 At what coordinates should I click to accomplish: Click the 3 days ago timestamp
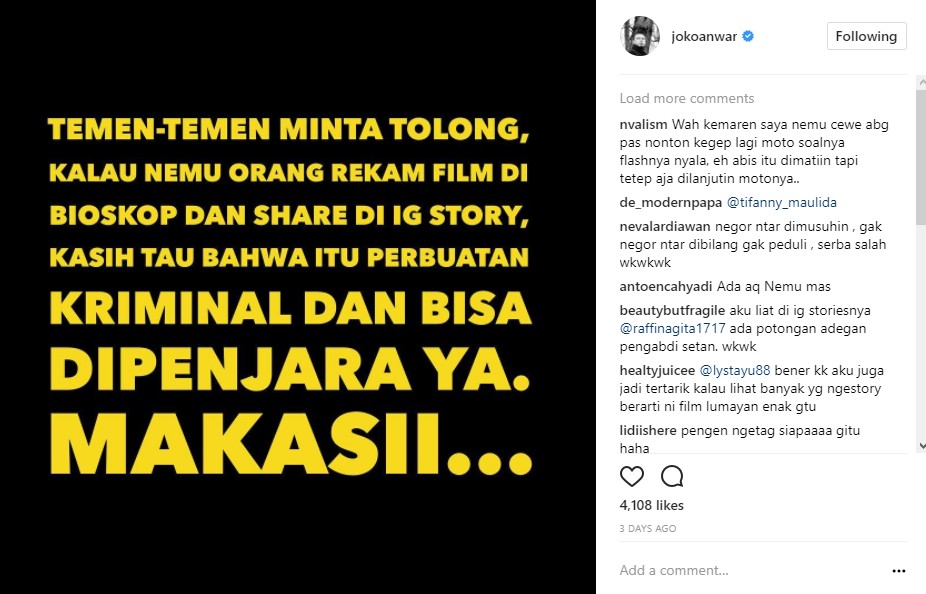(648, 528)
